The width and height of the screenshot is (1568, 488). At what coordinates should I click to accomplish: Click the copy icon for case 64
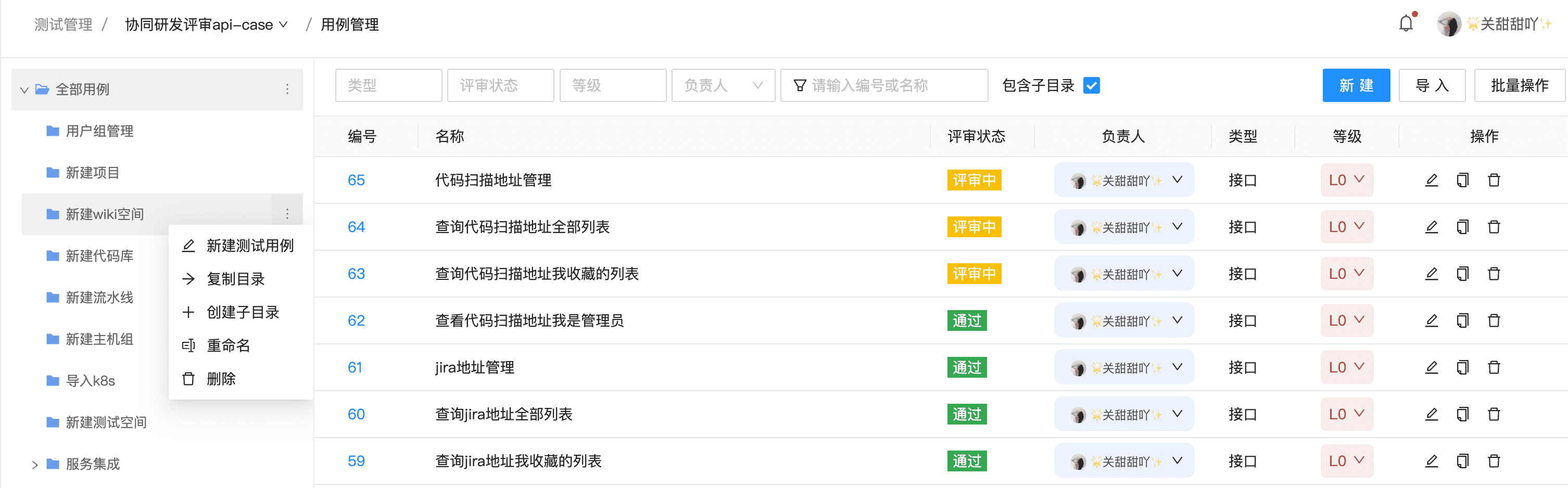pyautogui.click(x=1463, y=226)
